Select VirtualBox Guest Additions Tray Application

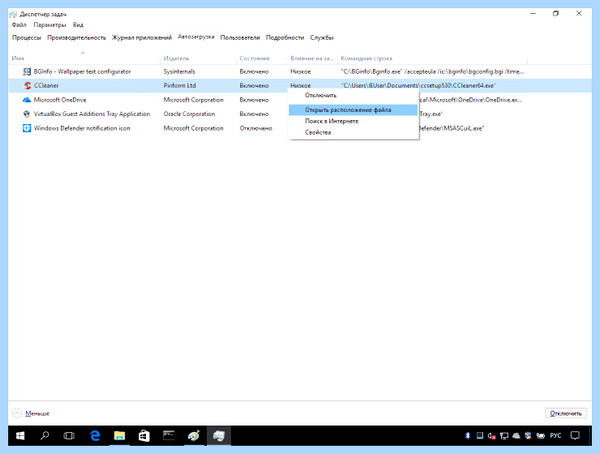(92, 114)
